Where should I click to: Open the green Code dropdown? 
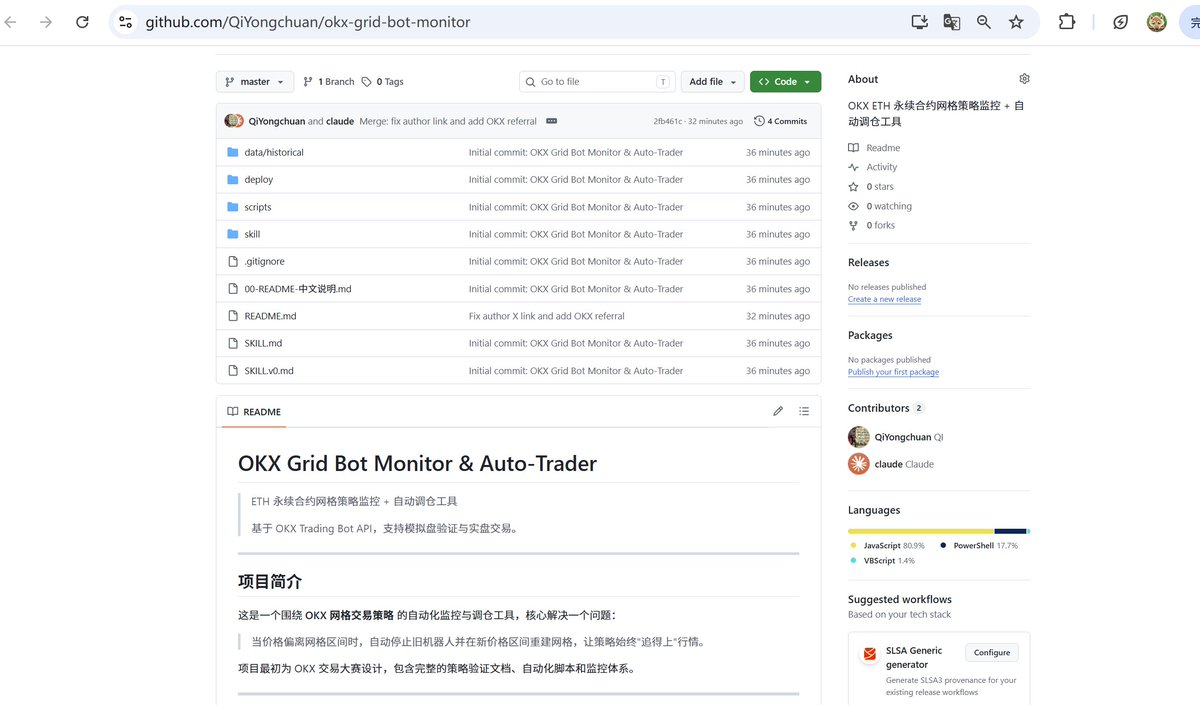click(785, 82)
